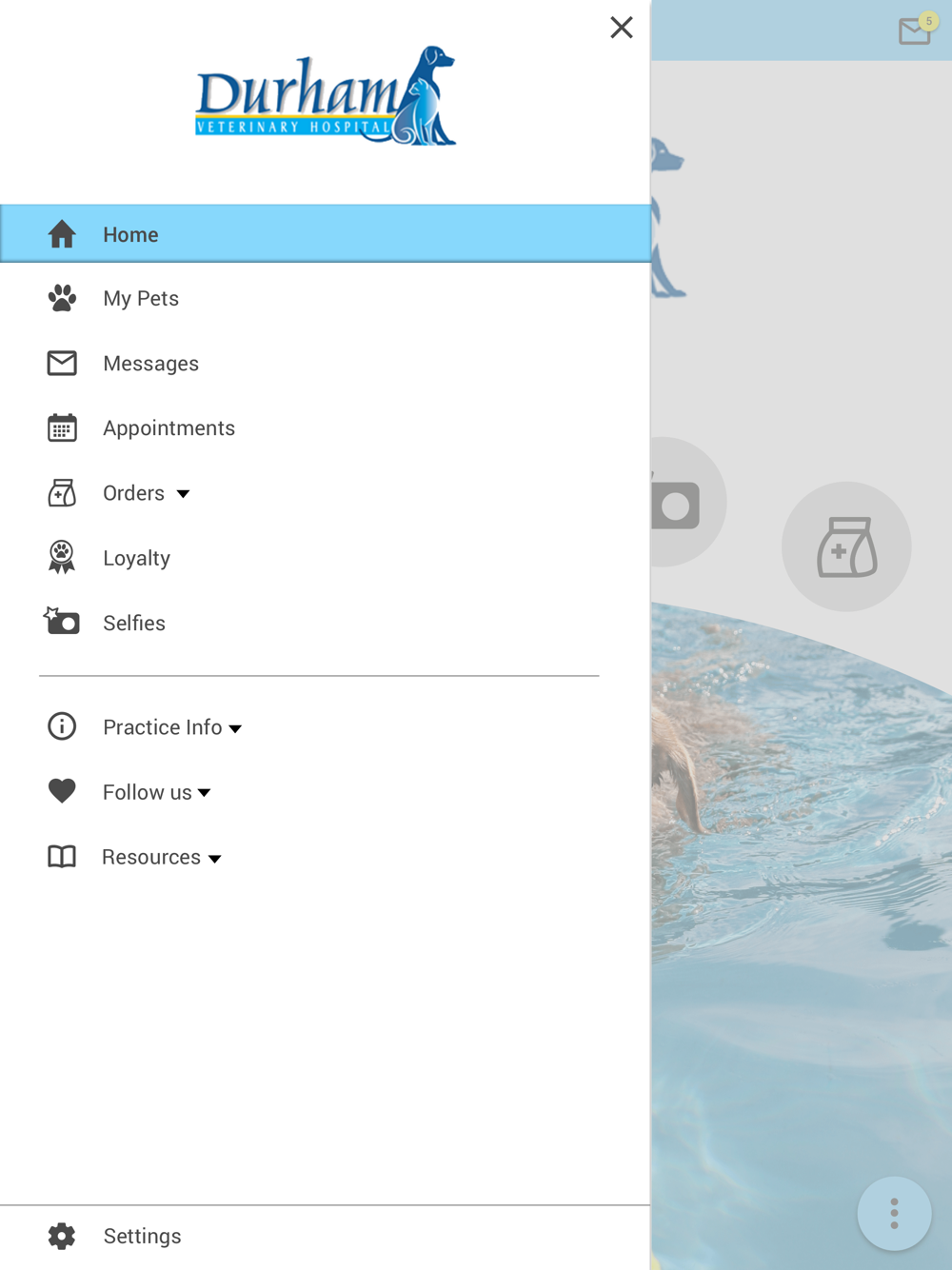Close the navigation drawer with X
The width and height of the screenshot is (952, 1270).
tap(622, 28)
